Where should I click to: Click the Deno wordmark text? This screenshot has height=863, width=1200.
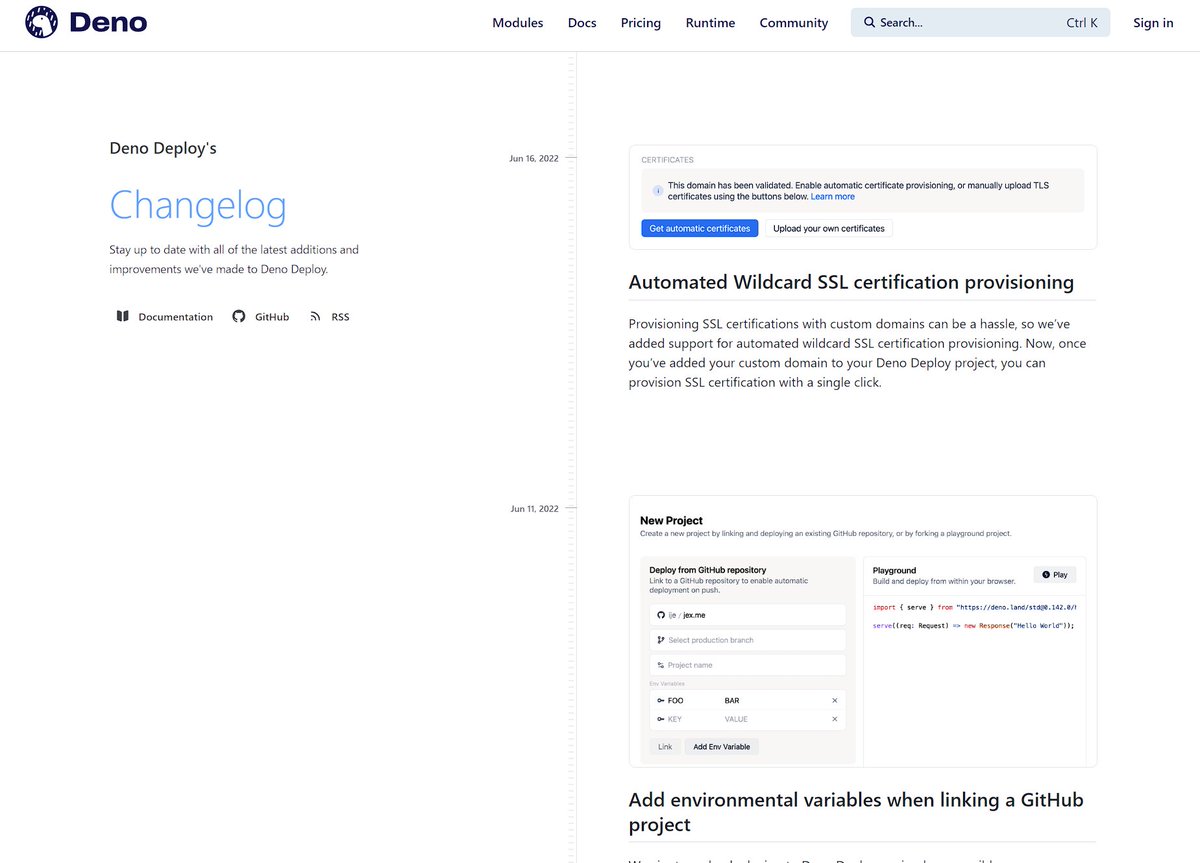[108, 22]
